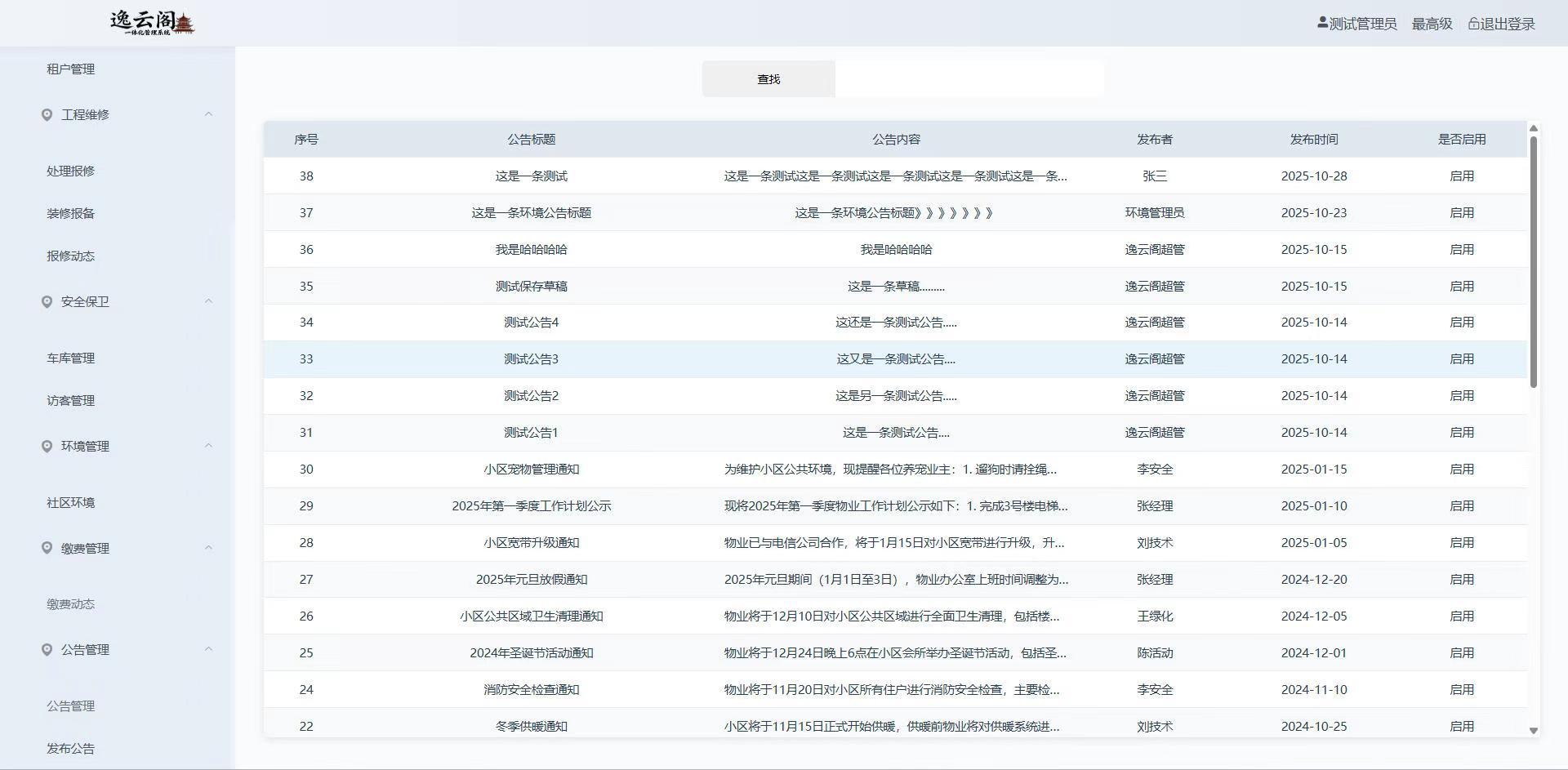The image size is (1568, 770).
Task: Click the lock icon beside 退出登录
Action: (x=1473, y=24)
